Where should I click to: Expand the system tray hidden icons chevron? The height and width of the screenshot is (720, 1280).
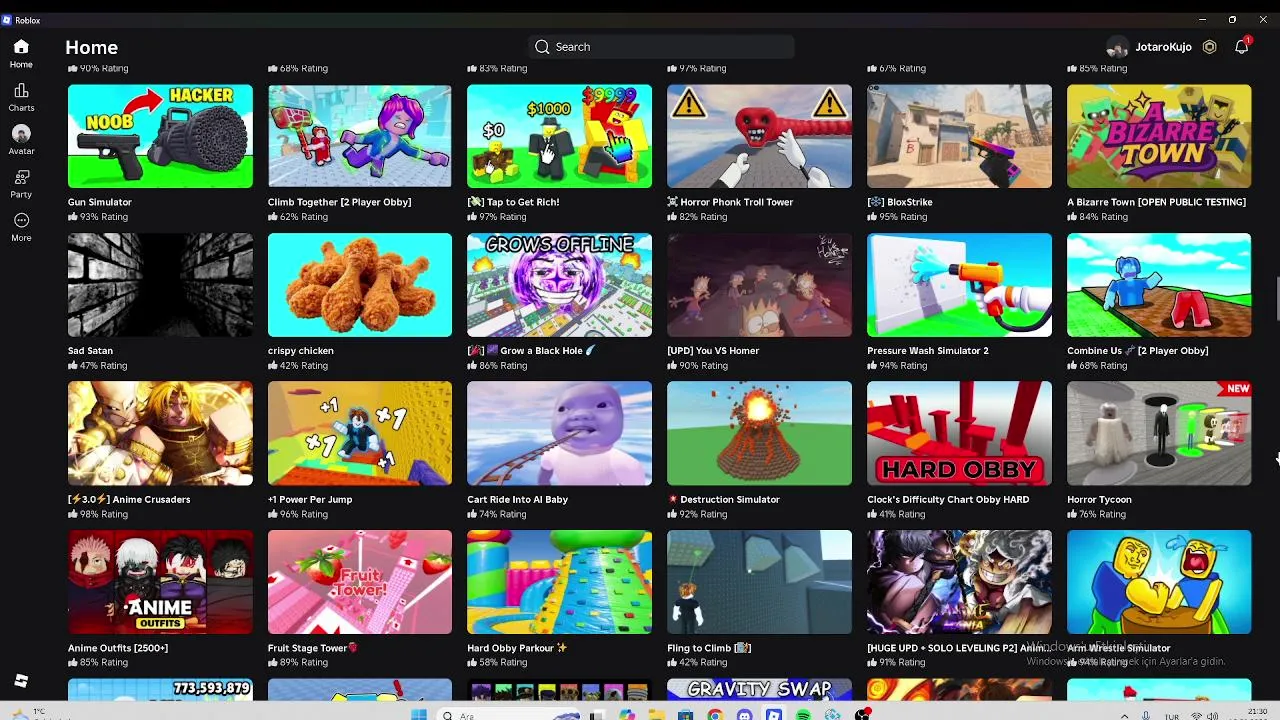click(1124, 716)
